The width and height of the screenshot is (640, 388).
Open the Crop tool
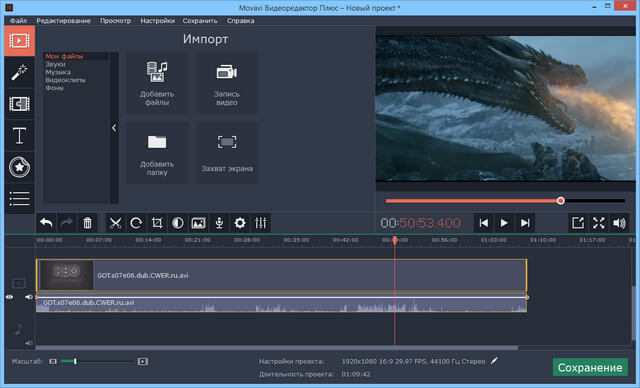pos(157,223)
